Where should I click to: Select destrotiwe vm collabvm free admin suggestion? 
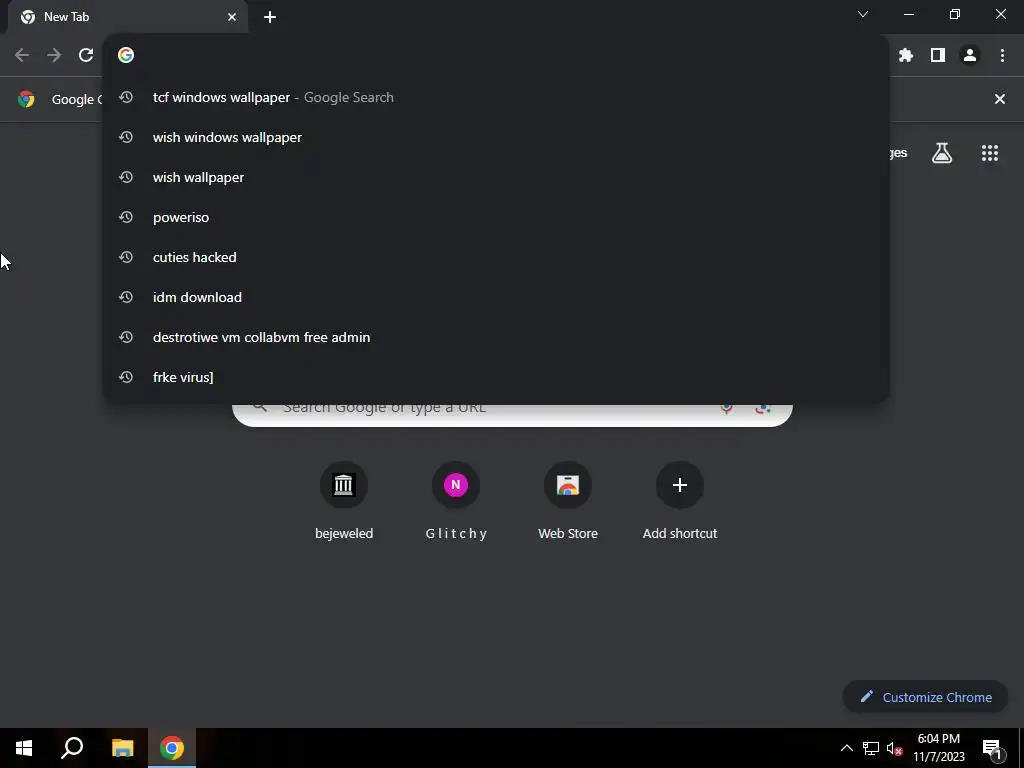496,337
